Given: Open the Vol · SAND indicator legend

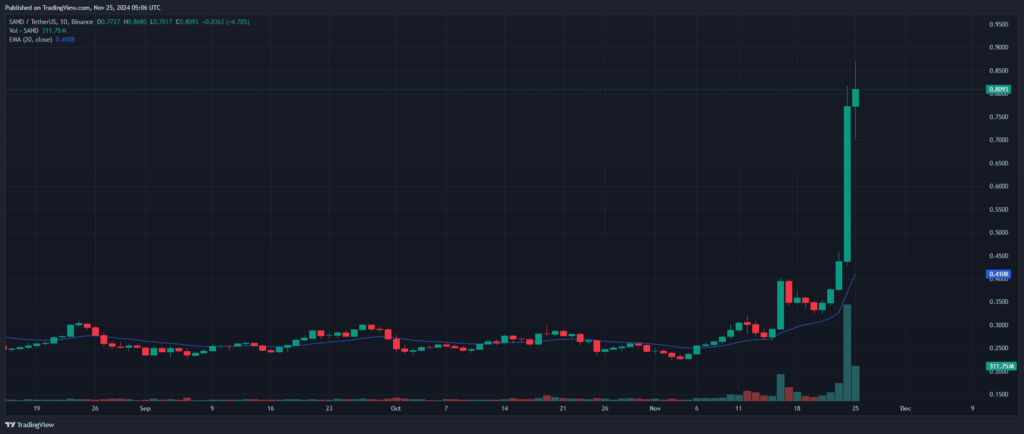Looking at the screenshot, I should [20, 31].
